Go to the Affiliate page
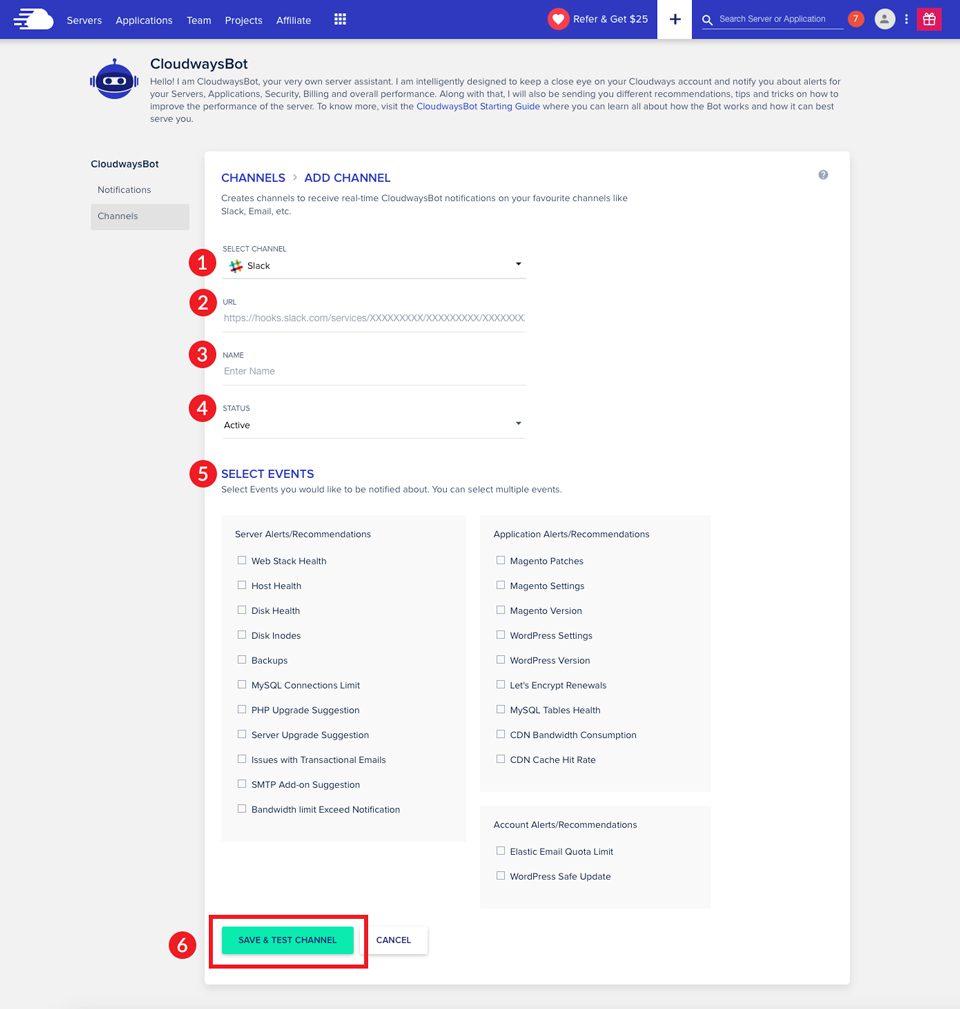Viewport: 960px width, 1009px height. click(293, 20)
